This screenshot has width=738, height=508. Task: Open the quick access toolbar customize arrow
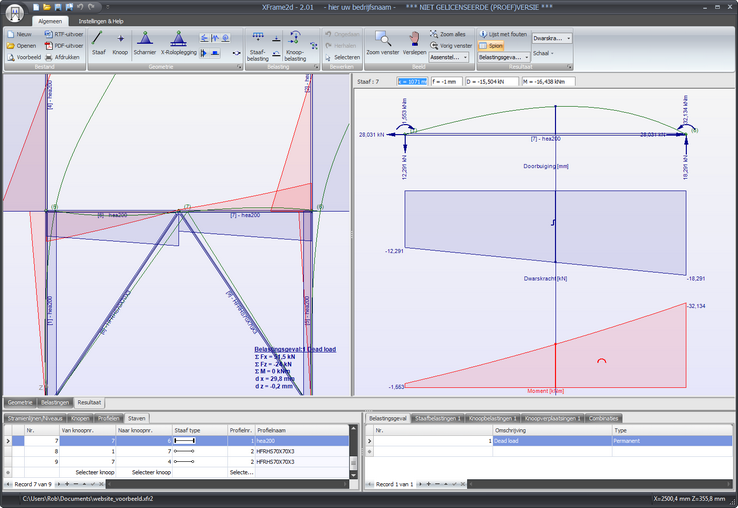pos(108,7)
